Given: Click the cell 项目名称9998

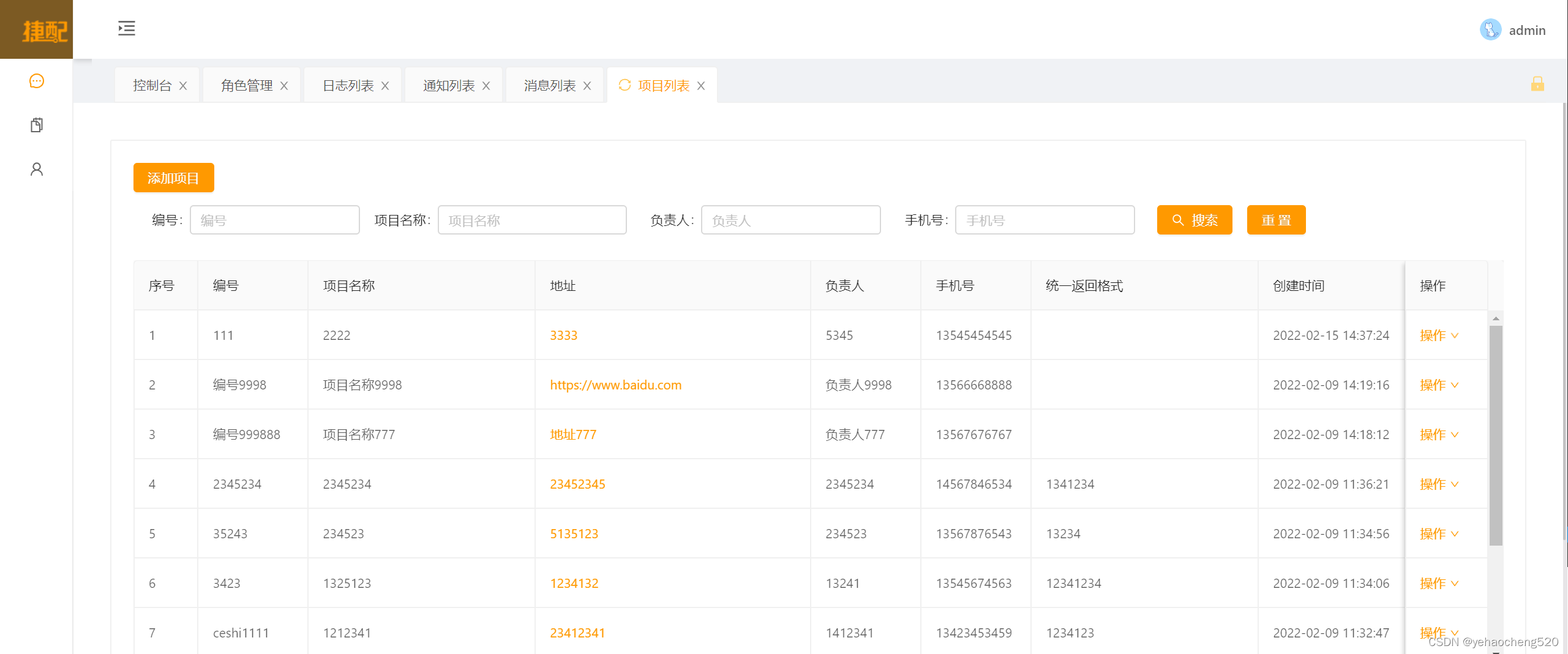Looking at the screenshot, I should pyautogui.click(x=362, y=385).
